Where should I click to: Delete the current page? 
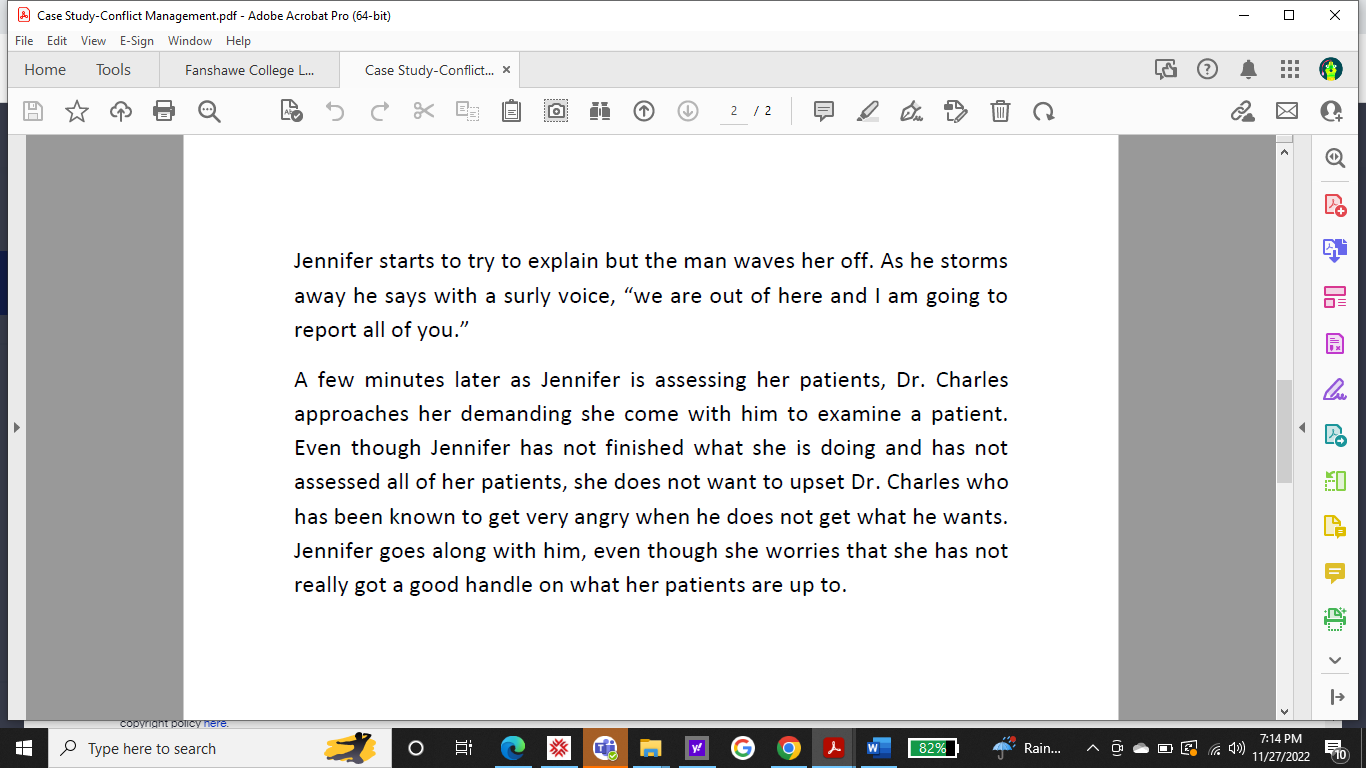[x=1000, y=111]
